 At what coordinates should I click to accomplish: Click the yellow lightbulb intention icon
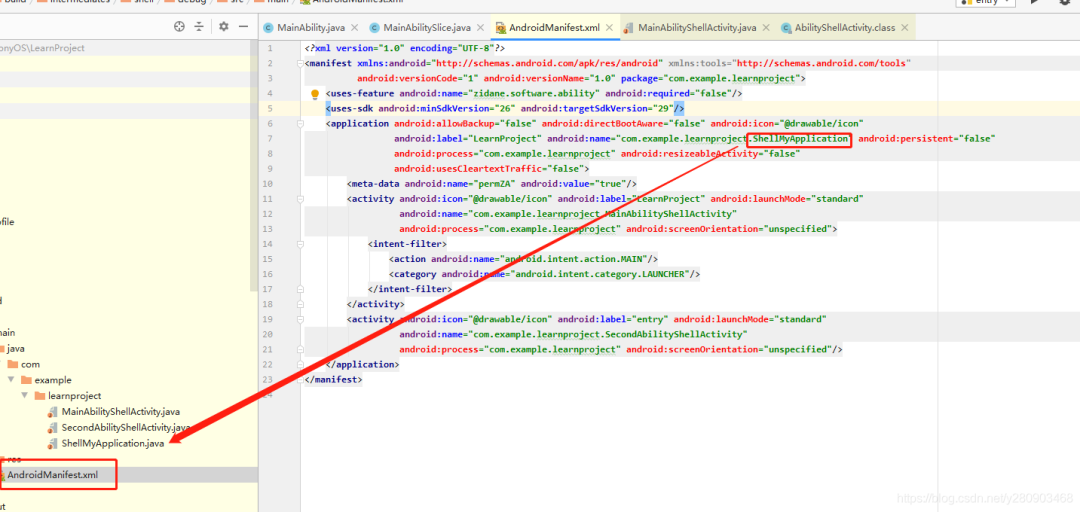pos(315,94)
